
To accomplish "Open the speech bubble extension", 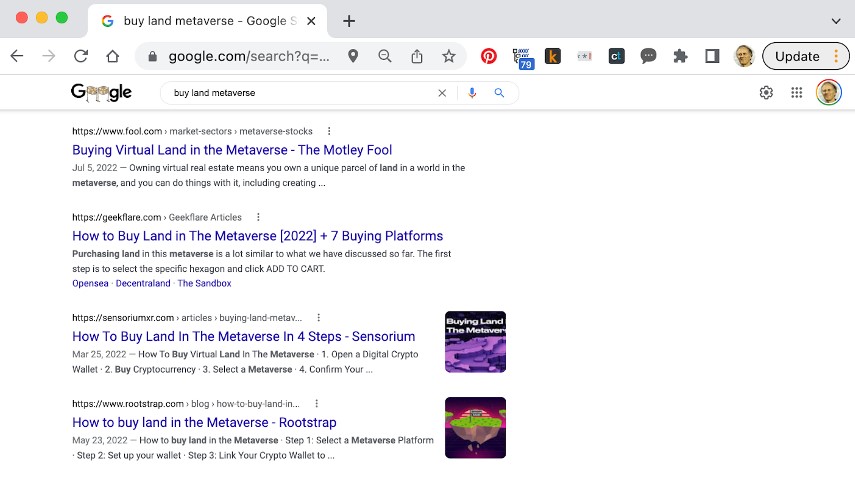I will 648,56.
